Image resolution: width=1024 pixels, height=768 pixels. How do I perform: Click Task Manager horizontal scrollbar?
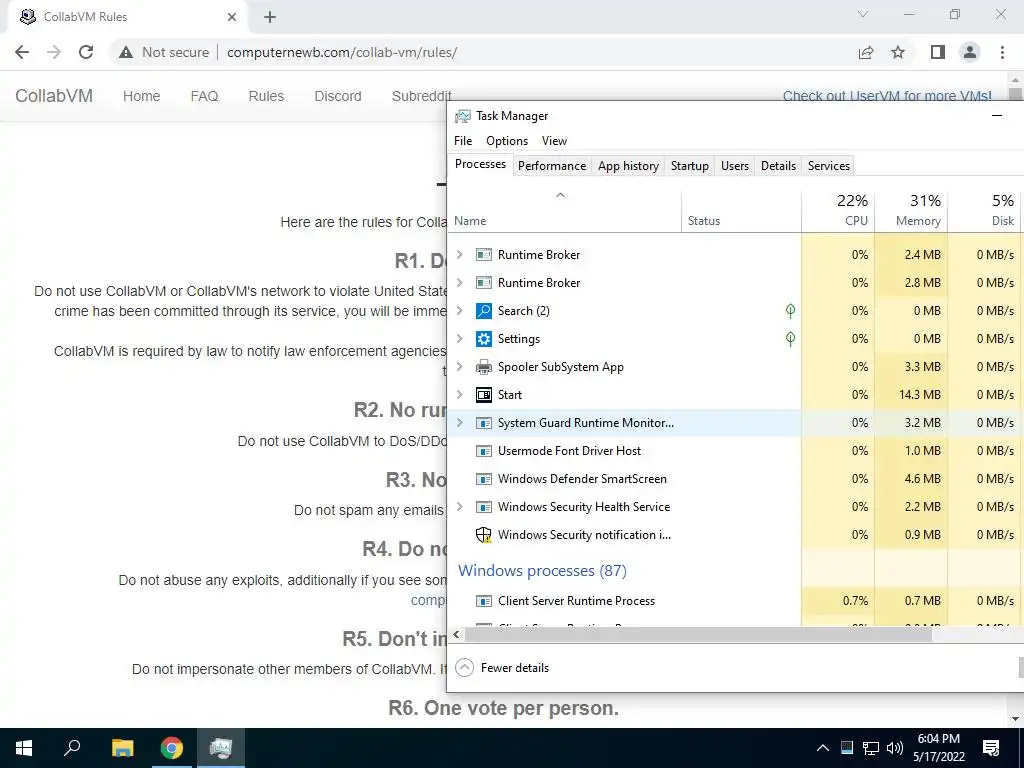click(698, 635)
